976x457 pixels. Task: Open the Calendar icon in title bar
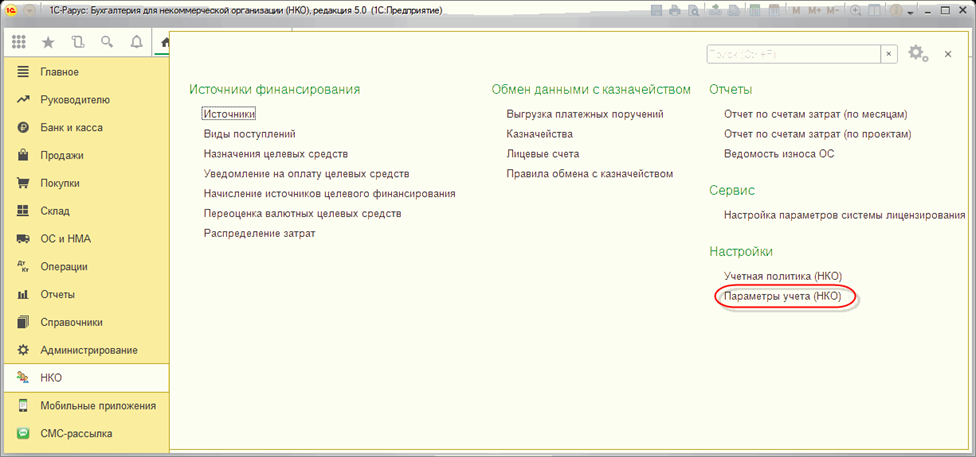point(774,11)
